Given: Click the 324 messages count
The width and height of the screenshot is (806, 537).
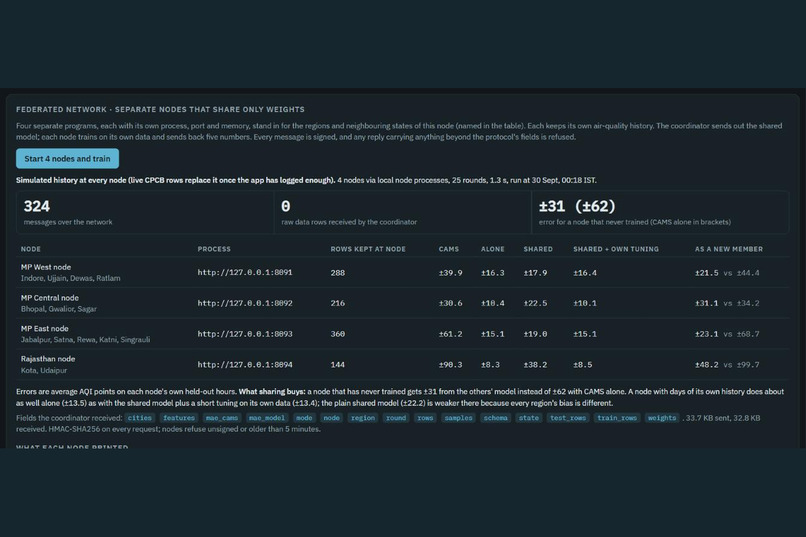Looking at the screenshot, I should coord(36,207).
